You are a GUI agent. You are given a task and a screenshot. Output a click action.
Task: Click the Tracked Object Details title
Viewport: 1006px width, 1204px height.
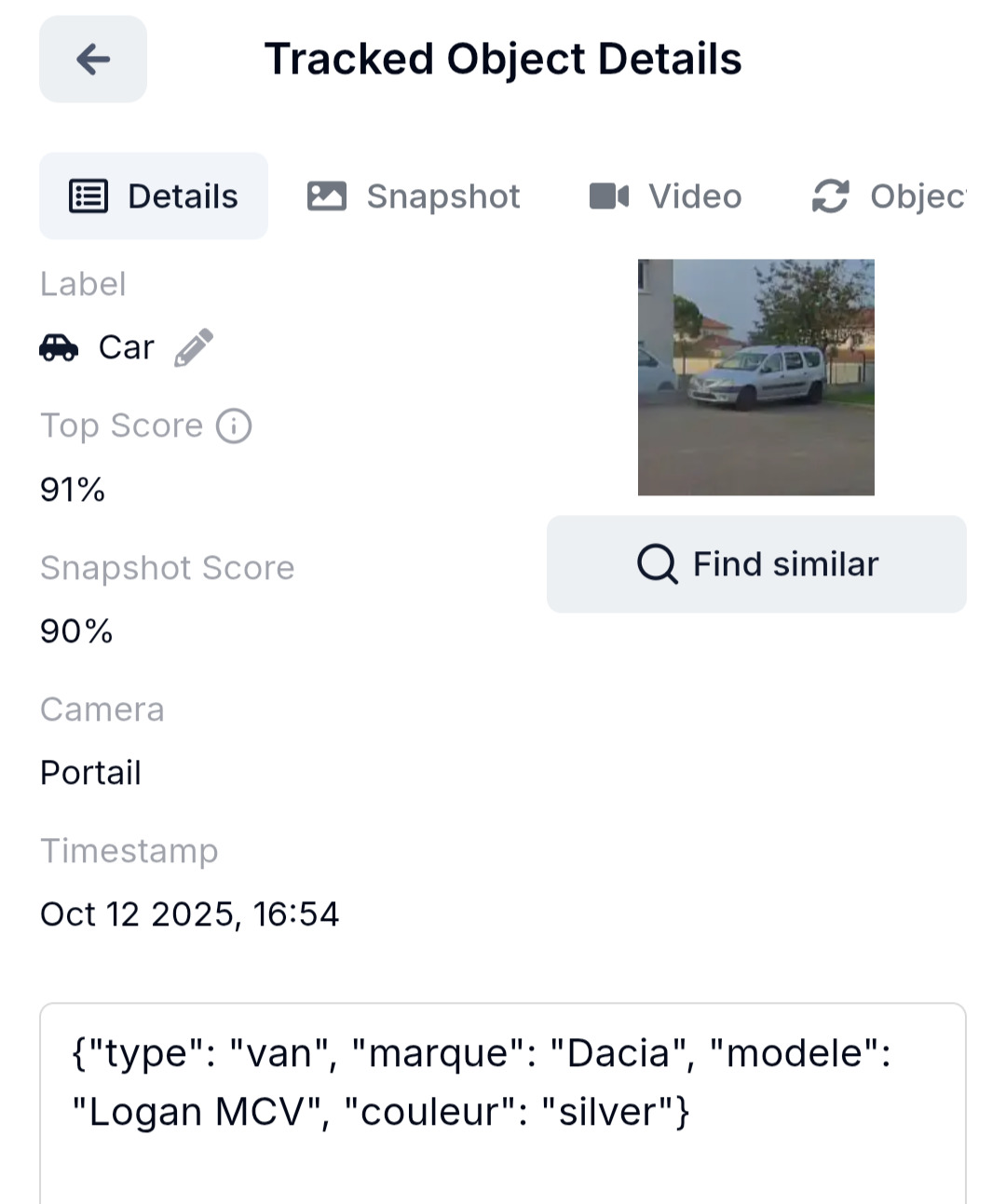(503, 60)
